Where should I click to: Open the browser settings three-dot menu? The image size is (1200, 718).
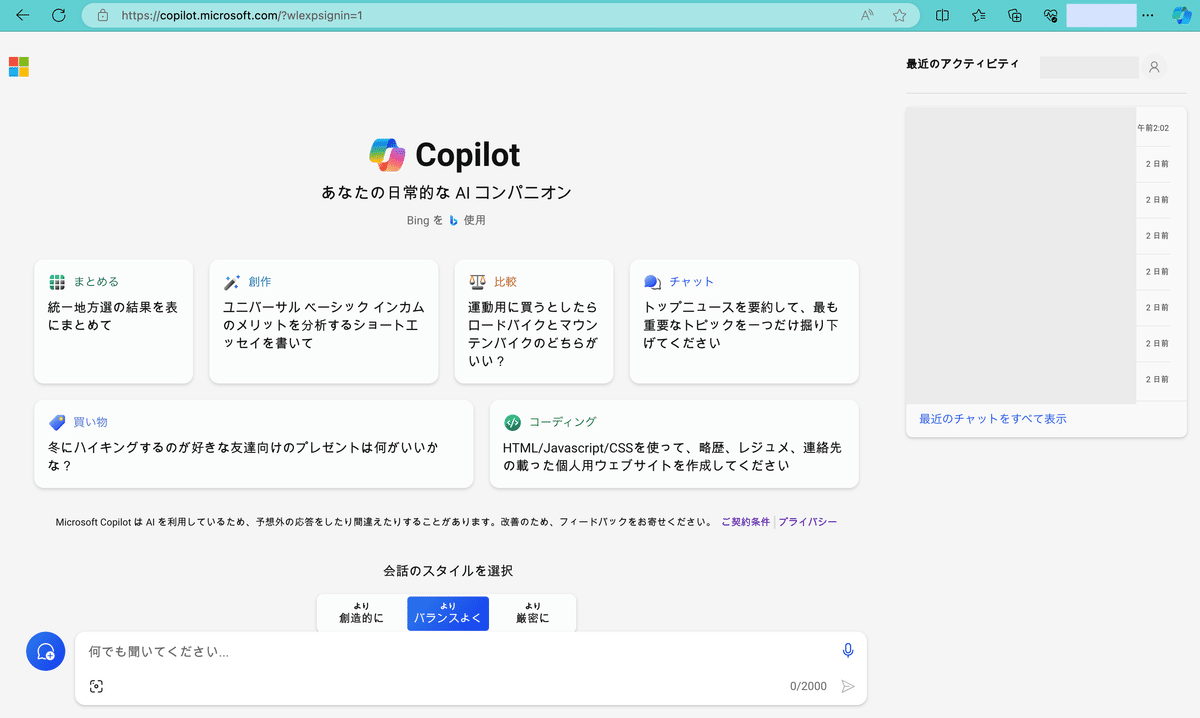(x=1148, y=16)
